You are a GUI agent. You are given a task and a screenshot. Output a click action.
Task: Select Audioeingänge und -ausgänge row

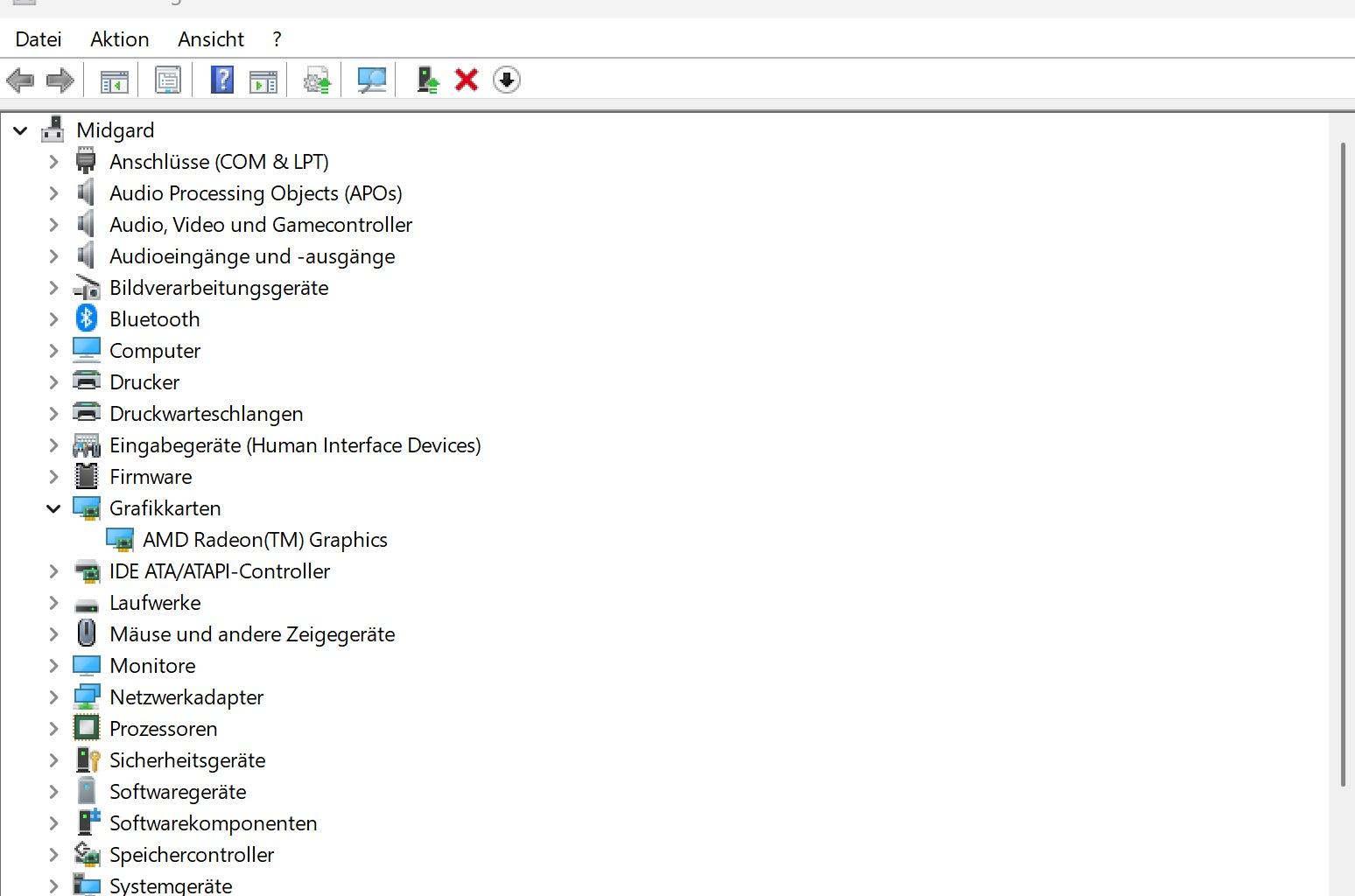point(252,256)
